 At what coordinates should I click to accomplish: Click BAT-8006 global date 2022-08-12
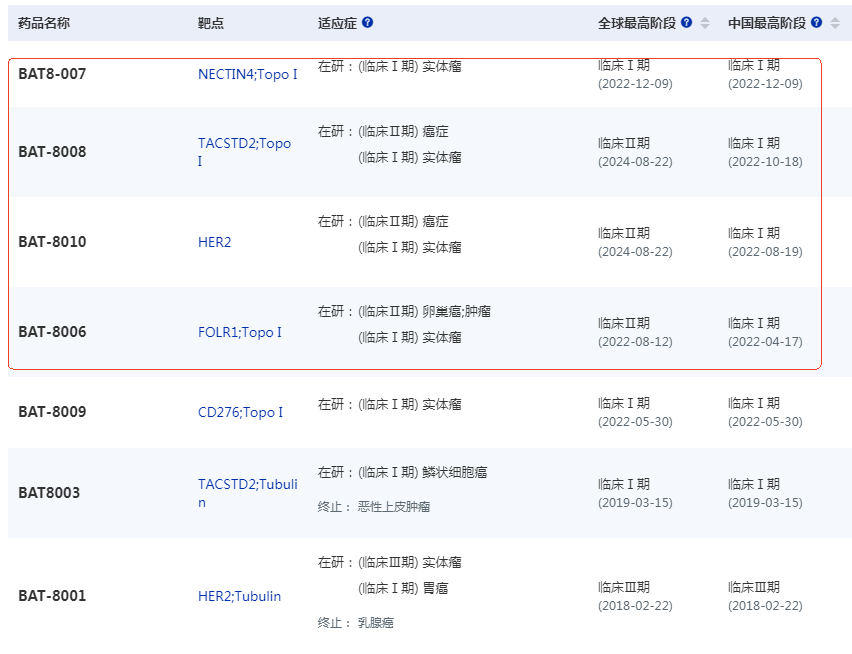click(x=635, y=342)
